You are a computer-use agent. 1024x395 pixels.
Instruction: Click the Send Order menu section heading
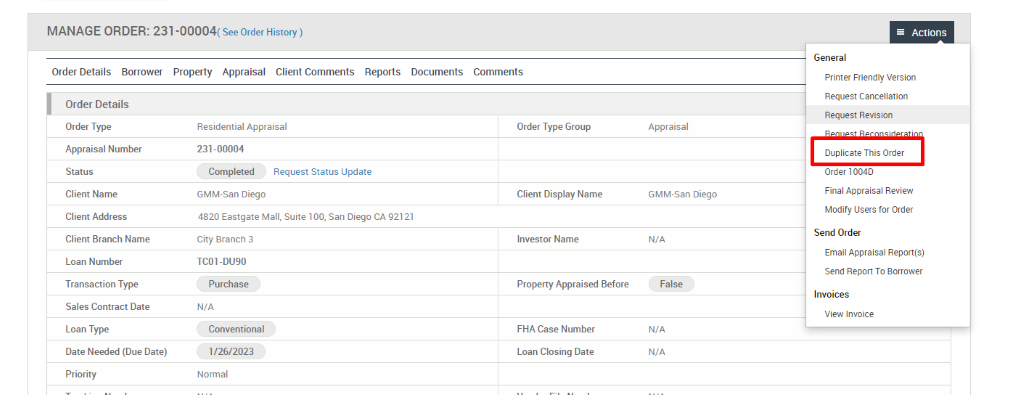pos(837,232)
